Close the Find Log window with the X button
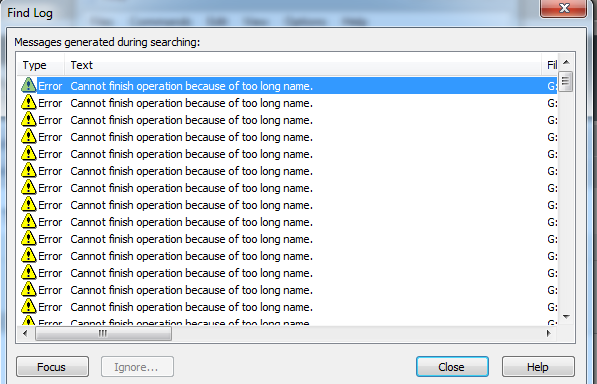Viewport: 597px width, 384px height. [x=564, y=8]
